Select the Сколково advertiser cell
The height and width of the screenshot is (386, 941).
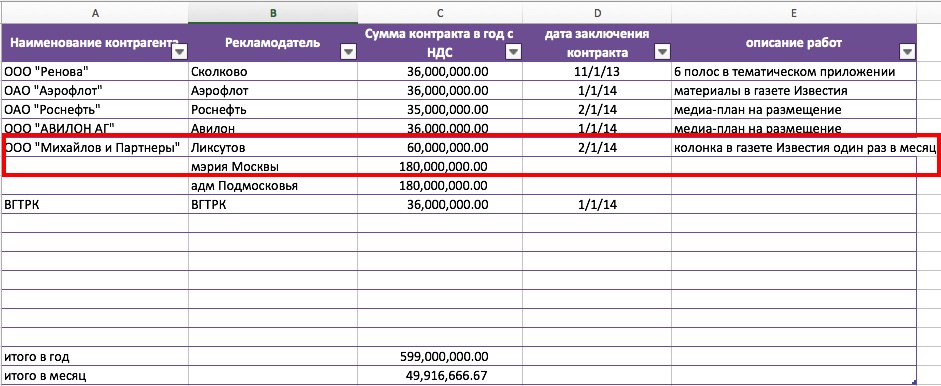pyautogui.click(x=273, y=72)
